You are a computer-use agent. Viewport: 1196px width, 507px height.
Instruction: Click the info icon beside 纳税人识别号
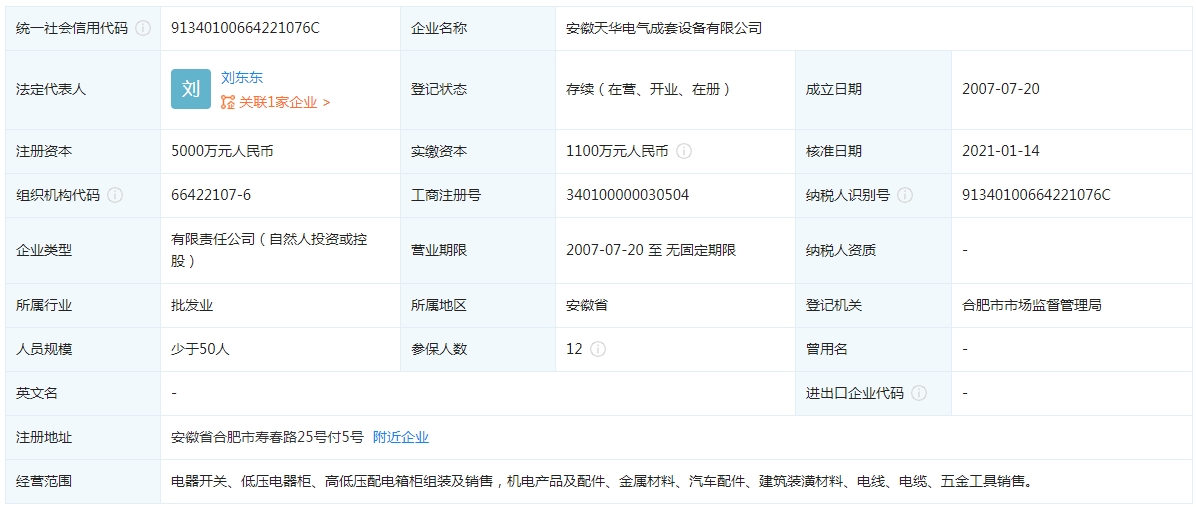tap(905, 195)
